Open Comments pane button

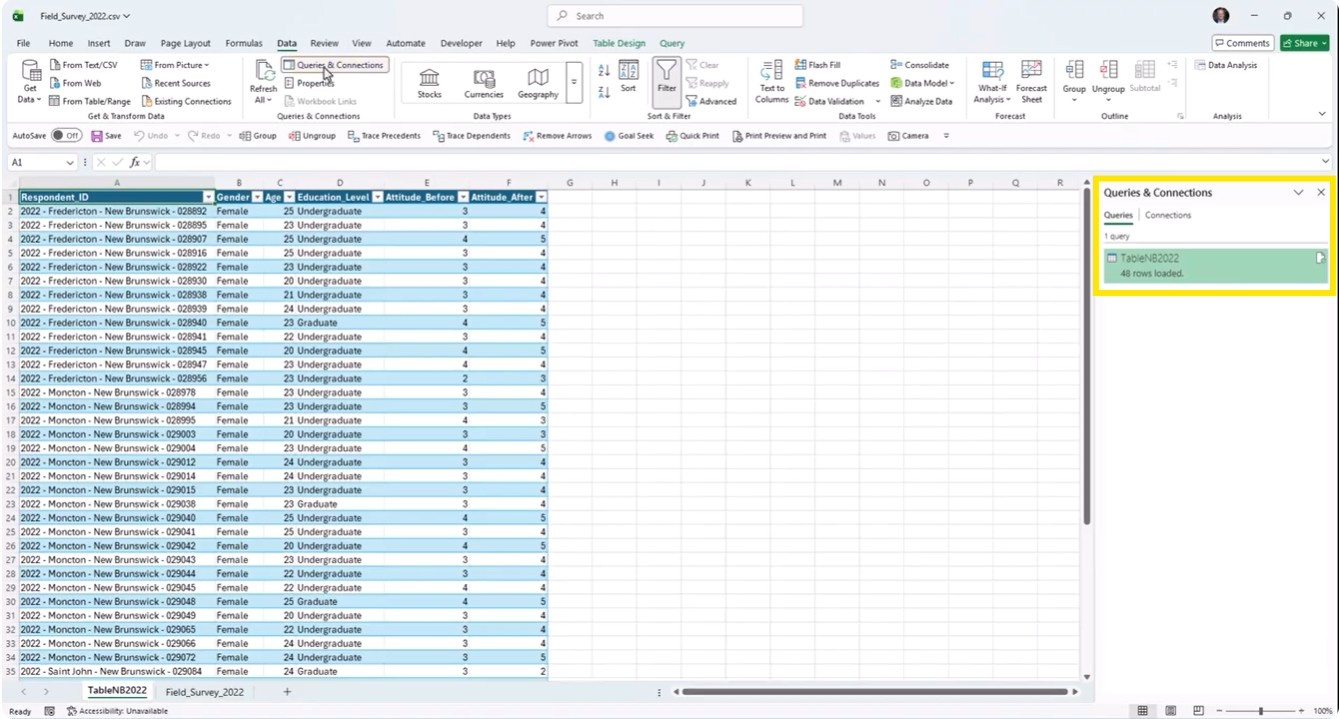pyautogui.click(x=1241, y=43)
